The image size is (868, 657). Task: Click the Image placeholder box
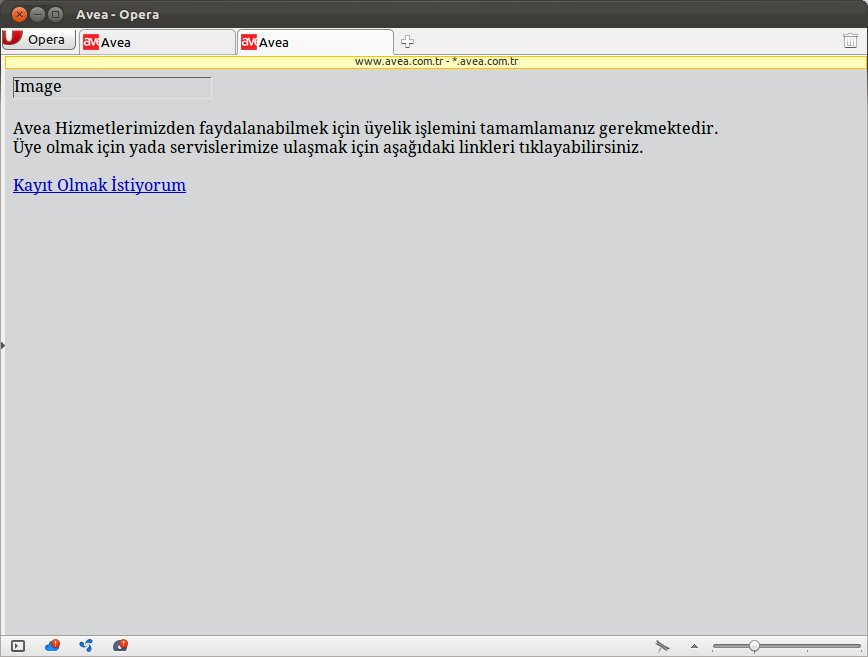[x=112, y=87]
